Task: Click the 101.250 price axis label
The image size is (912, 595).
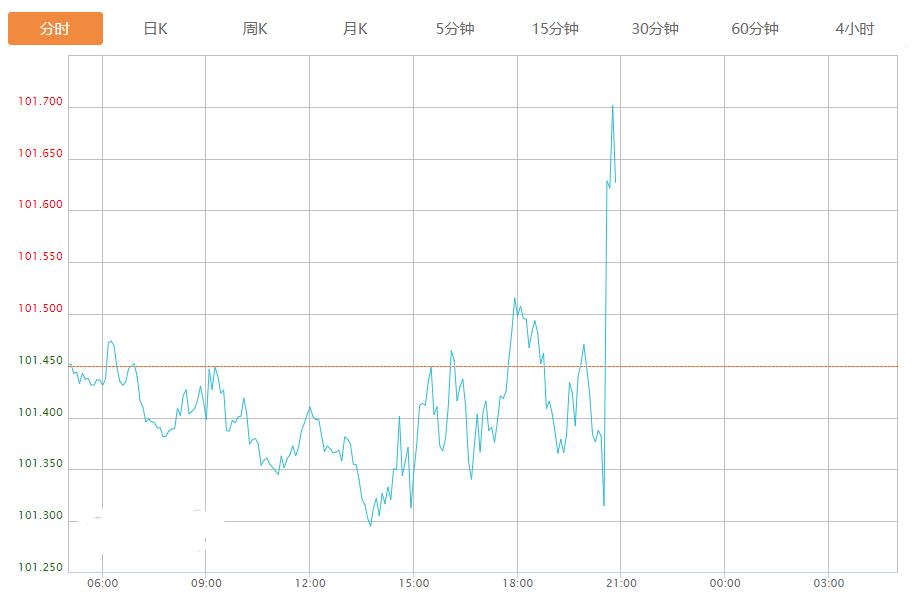Action: [x=40, y=568]
